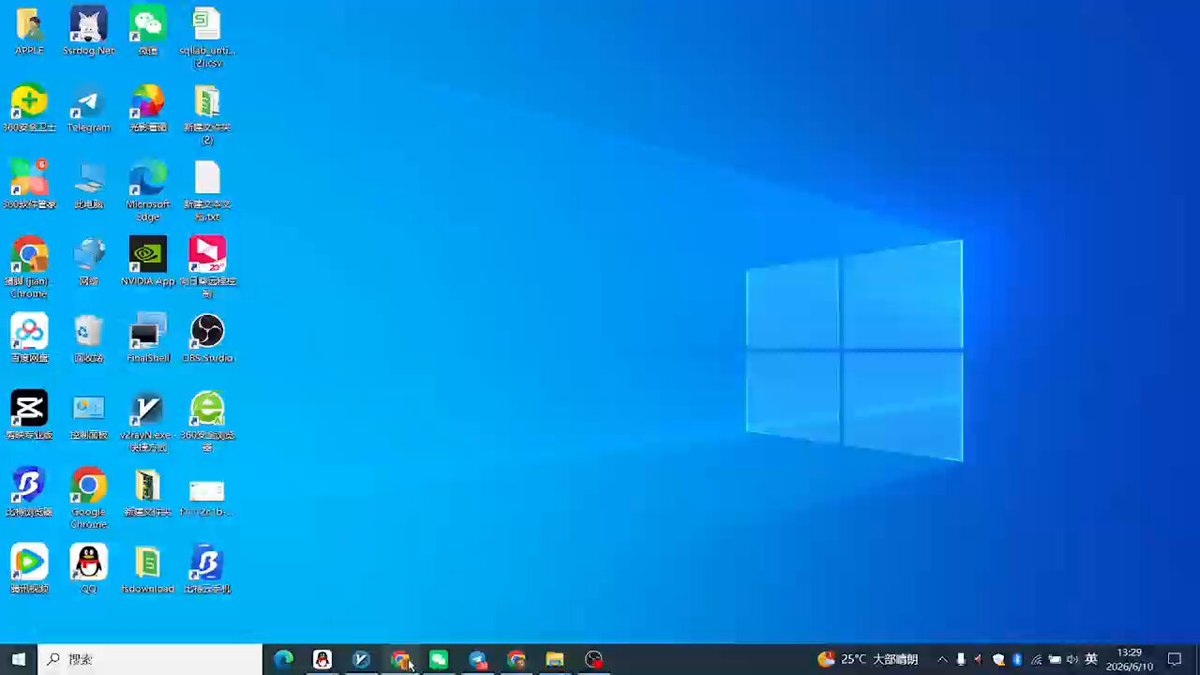Open Microsoft Edge from the taskbar
The height and width of the screenshot is (675, 1200).
click(284, 660)
